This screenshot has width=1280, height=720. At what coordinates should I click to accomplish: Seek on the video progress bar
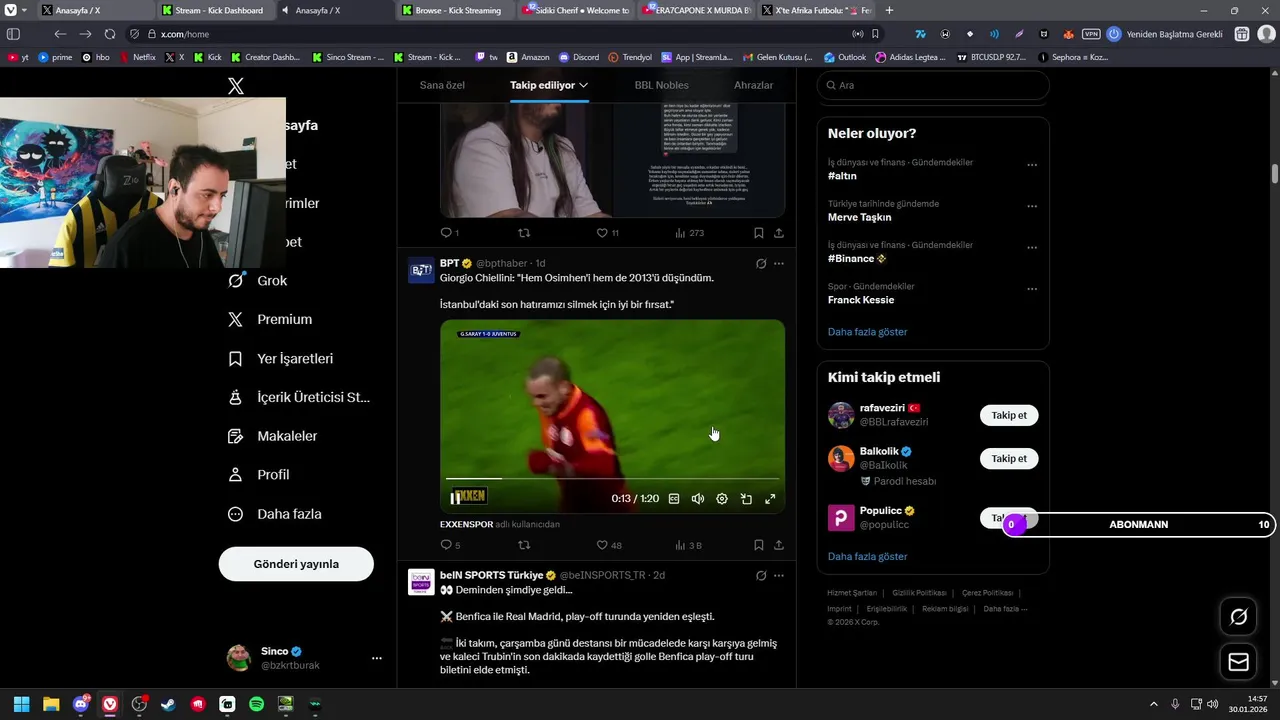click(612, 479)
